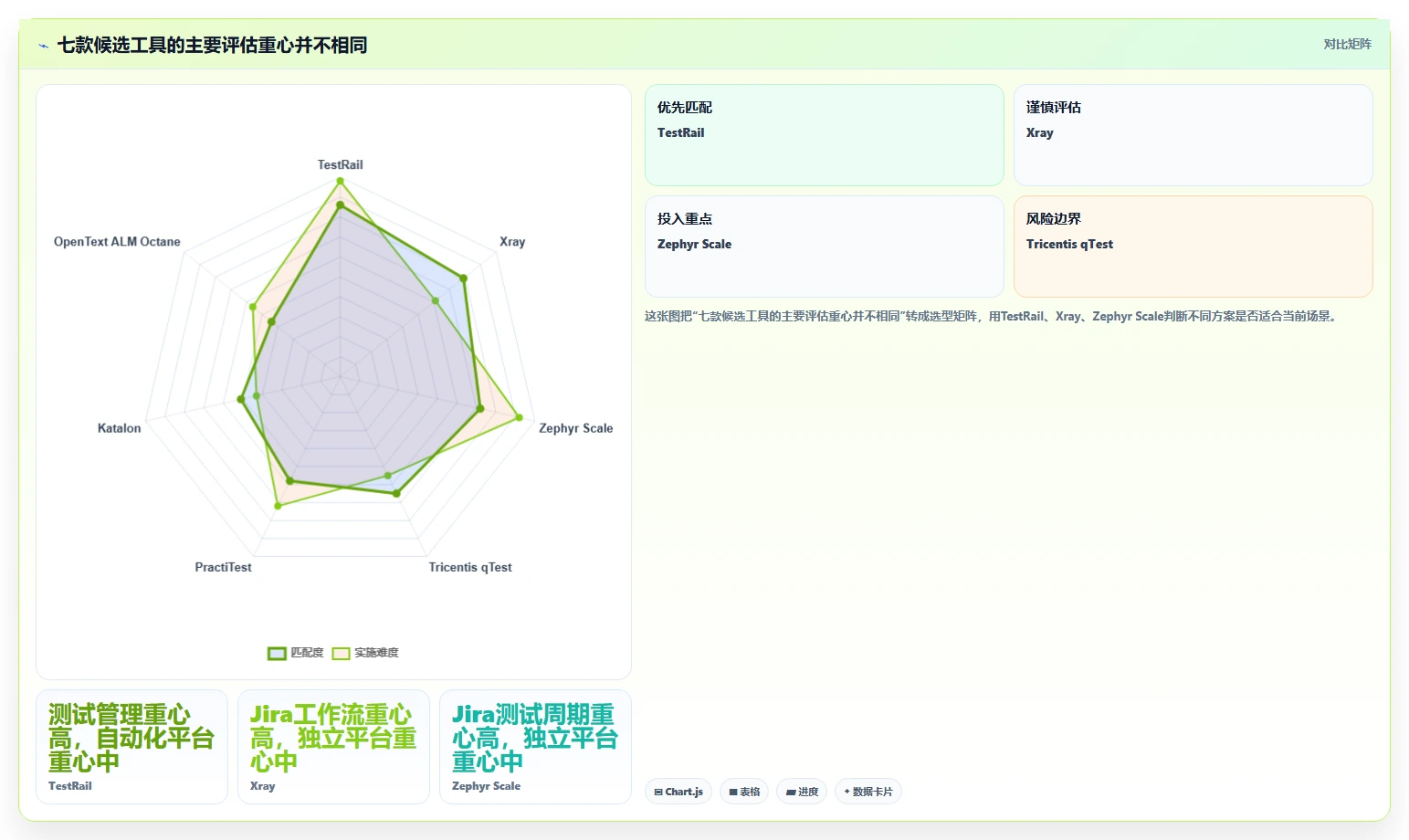Open the 对比矩阵 label at top right

point(1347,44)
